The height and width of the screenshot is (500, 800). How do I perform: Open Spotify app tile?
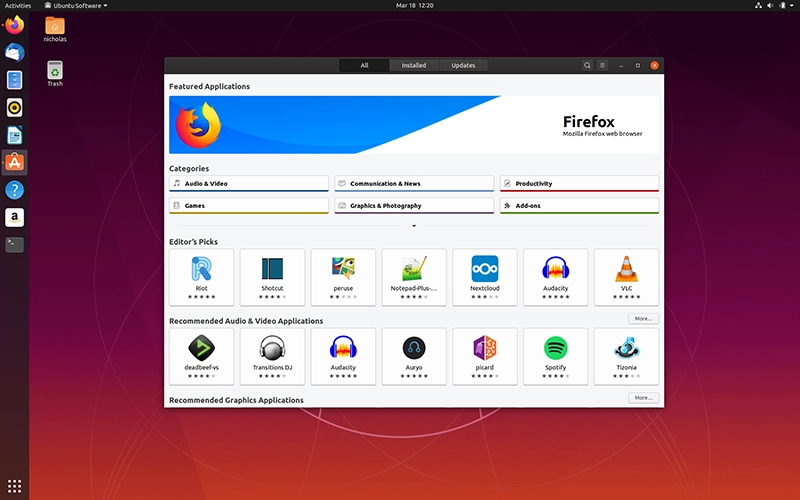coord(556,357)
